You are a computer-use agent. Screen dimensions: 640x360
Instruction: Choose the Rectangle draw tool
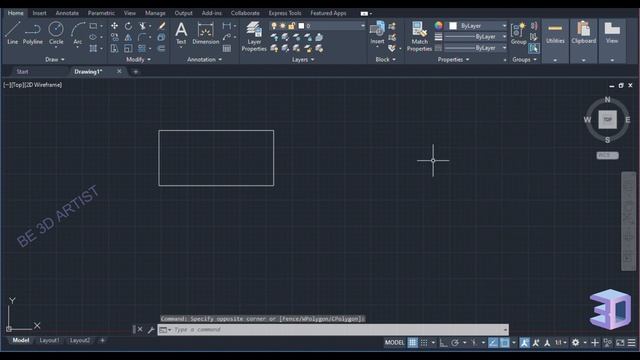(x=93, y=26)
